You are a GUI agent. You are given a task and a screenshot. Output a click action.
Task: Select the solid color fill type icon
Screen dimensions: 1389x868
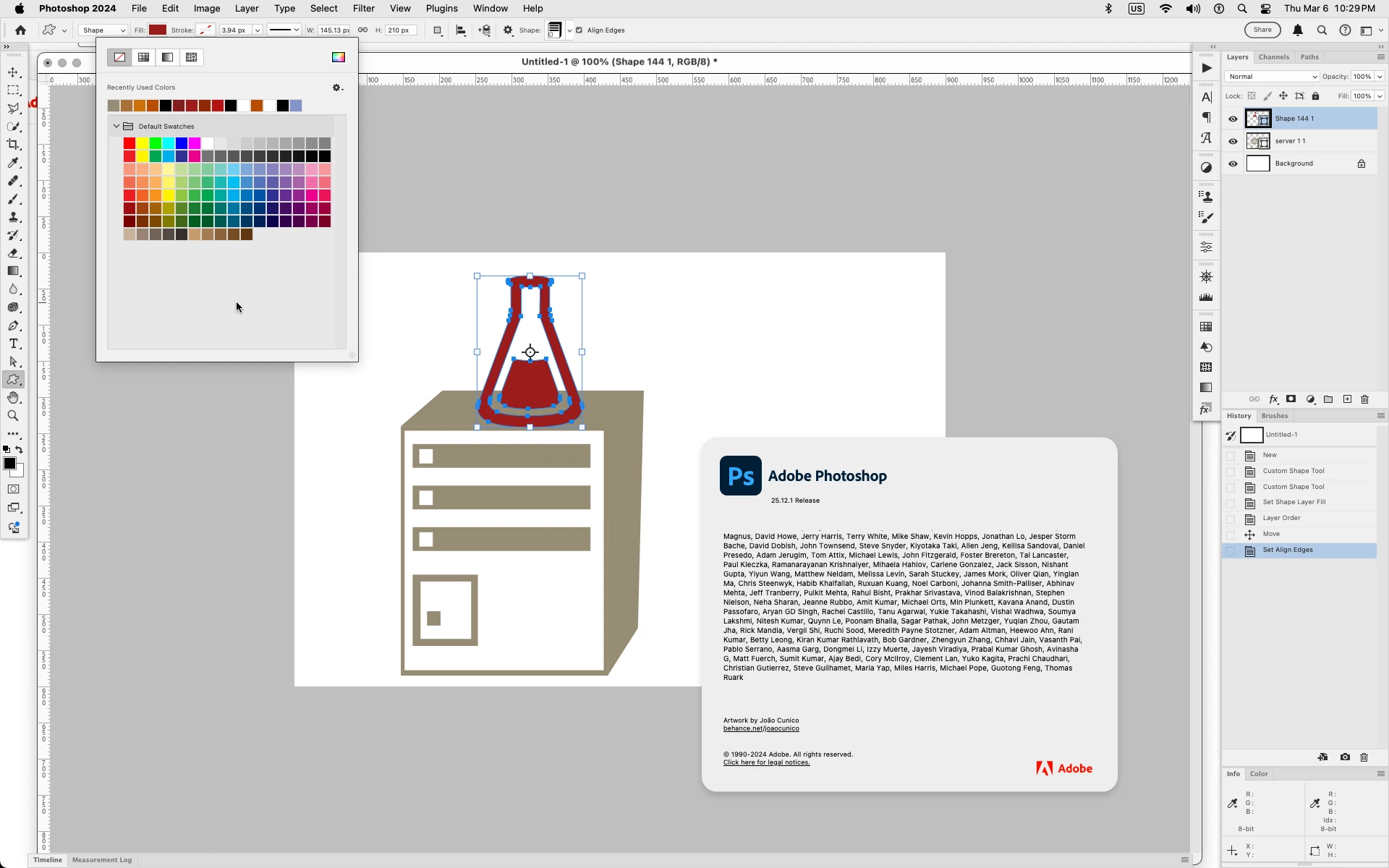pos(143,57)
